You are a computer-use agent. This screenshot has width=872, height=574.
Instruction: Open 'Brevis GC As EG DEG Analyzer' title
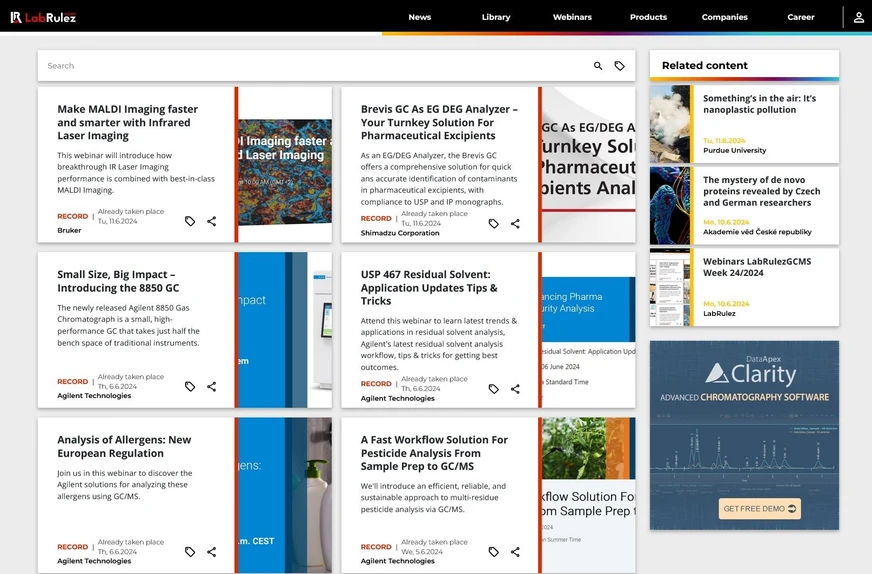click(x=439, y=122)
